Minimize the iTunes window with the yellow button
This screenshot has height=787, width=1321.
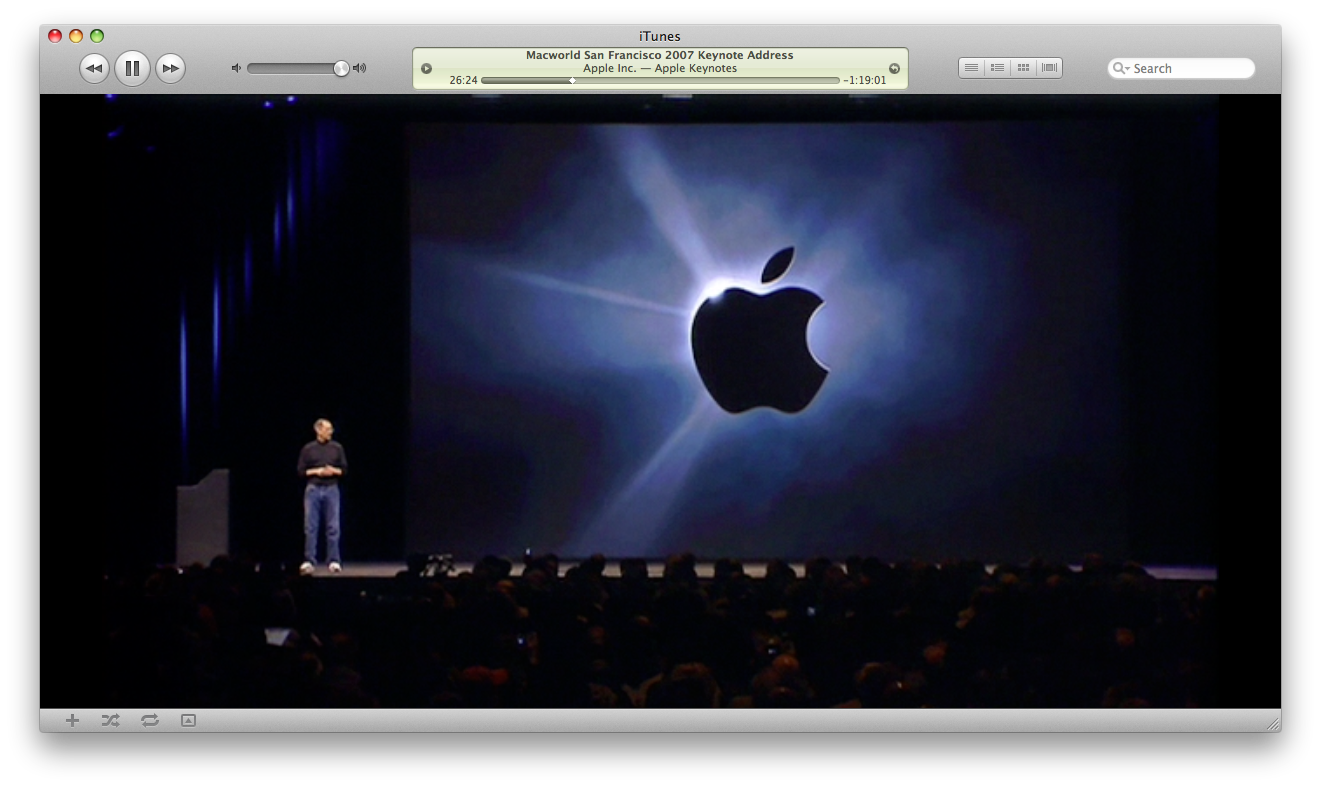[76, 36]
